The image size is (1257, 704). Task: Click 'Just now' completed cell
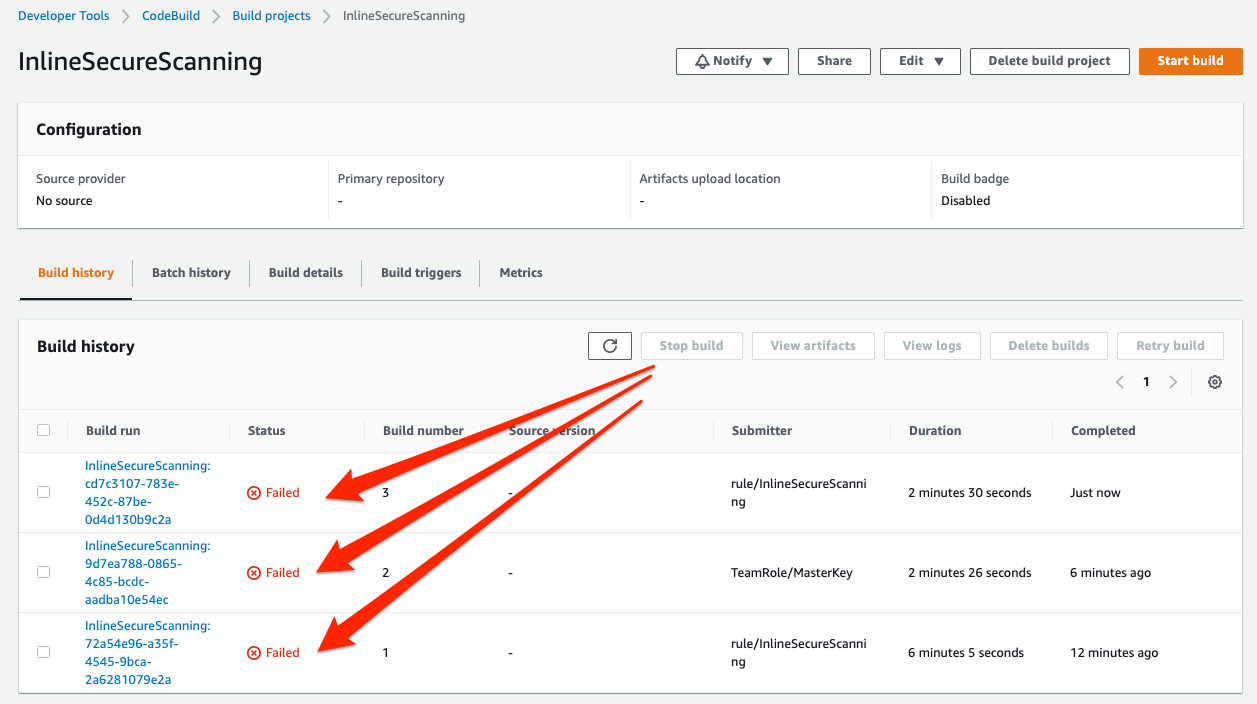[1095, 493]
